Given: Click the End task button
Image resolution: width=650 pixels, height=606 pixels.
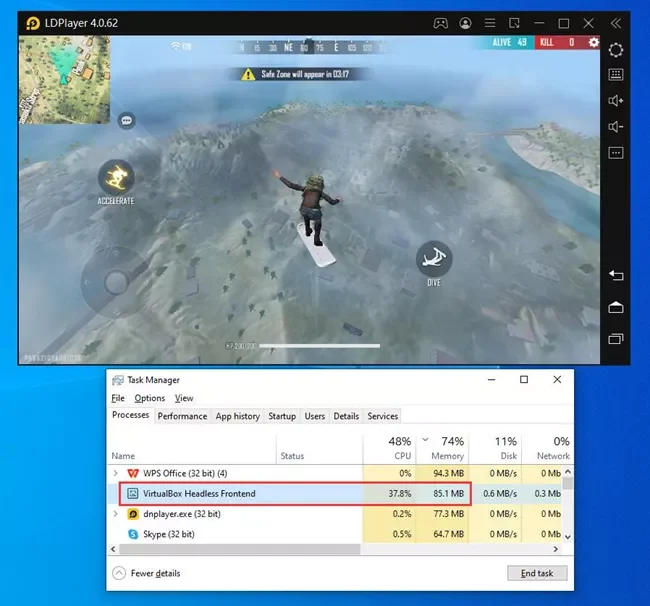Looking at the screenshot, I should point(537,573).
